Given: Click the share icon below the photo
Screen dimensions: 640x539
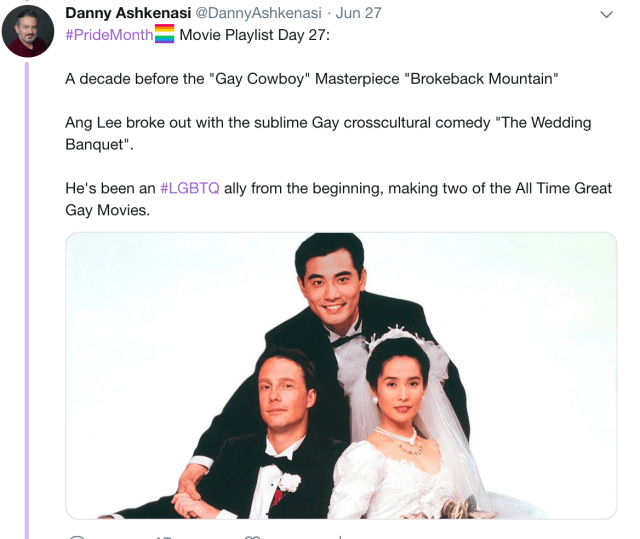Looking at the screenshot, I should (340, 537).
